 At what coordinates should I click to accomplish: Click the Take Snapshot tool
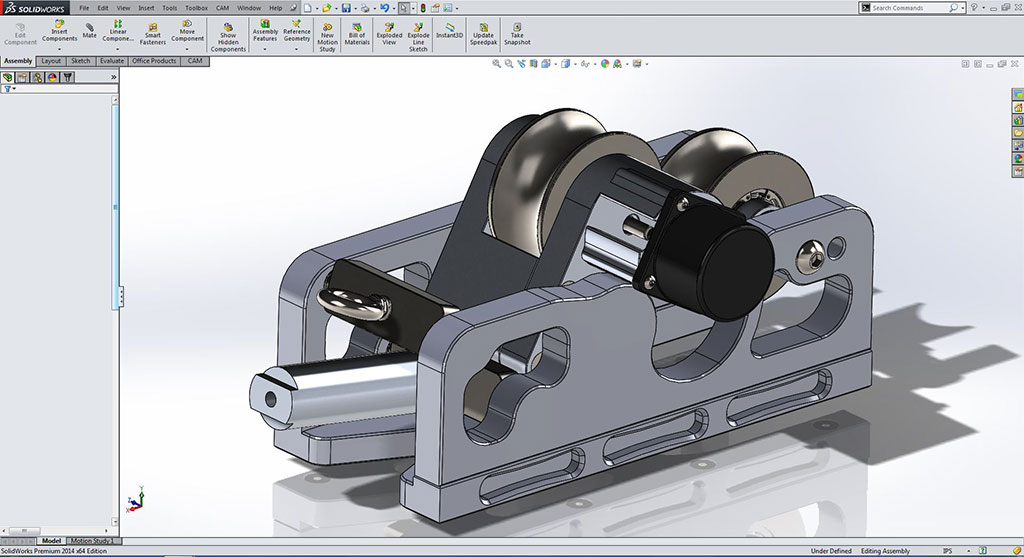517,33
